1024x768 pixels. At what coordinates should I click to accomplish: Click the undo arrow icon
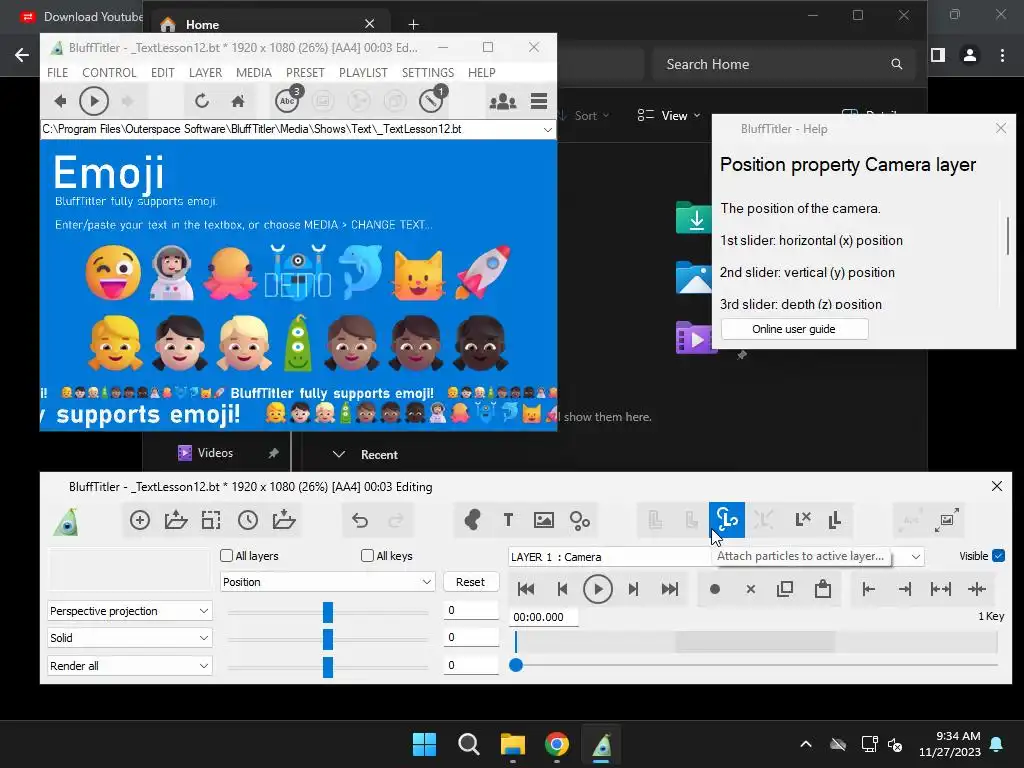360,520
